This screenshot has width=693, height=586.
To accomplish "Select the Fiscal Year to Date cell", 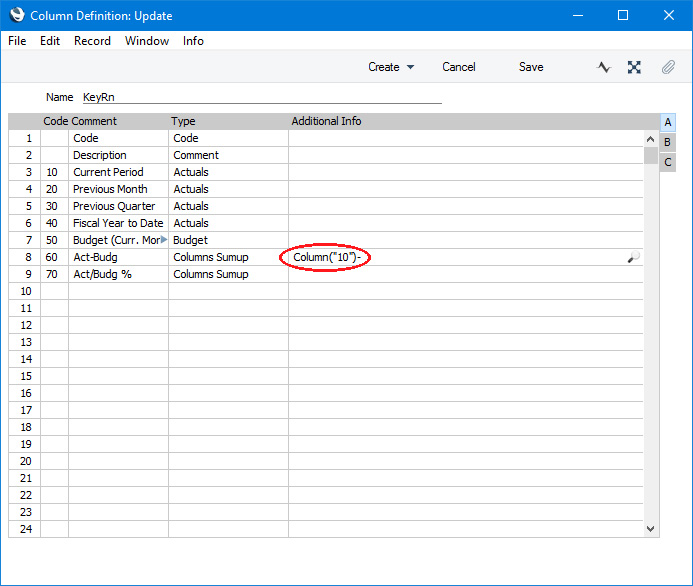I will pos(118,223).
